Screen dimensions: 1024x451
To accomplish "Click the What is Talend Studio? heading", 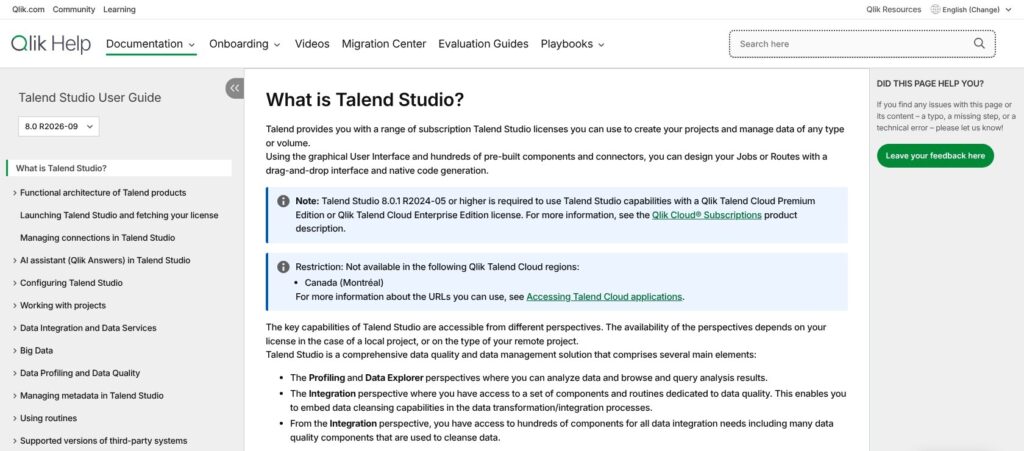I will (x=365, y=100).
